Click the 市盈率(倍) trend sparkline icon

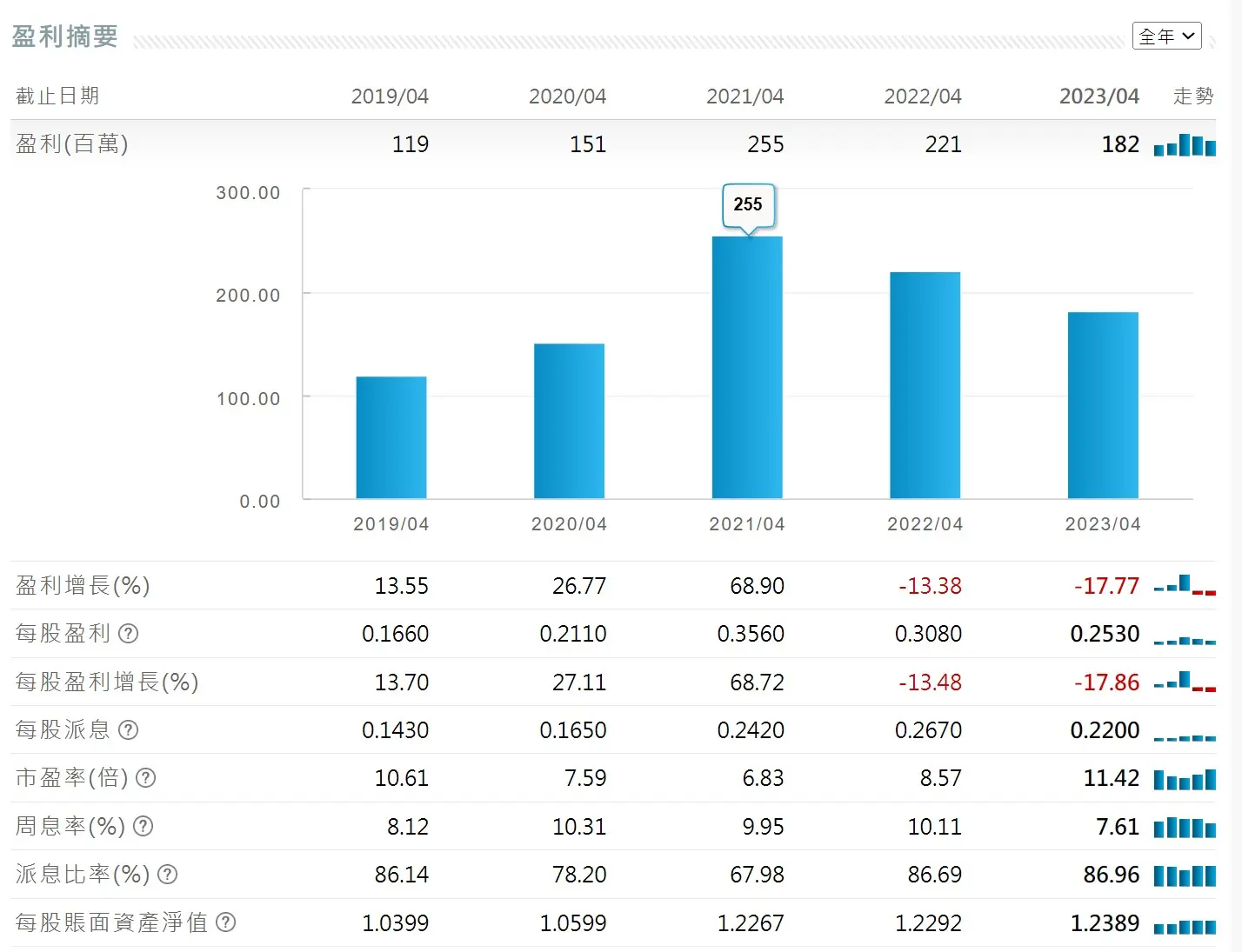(1185, 779)
